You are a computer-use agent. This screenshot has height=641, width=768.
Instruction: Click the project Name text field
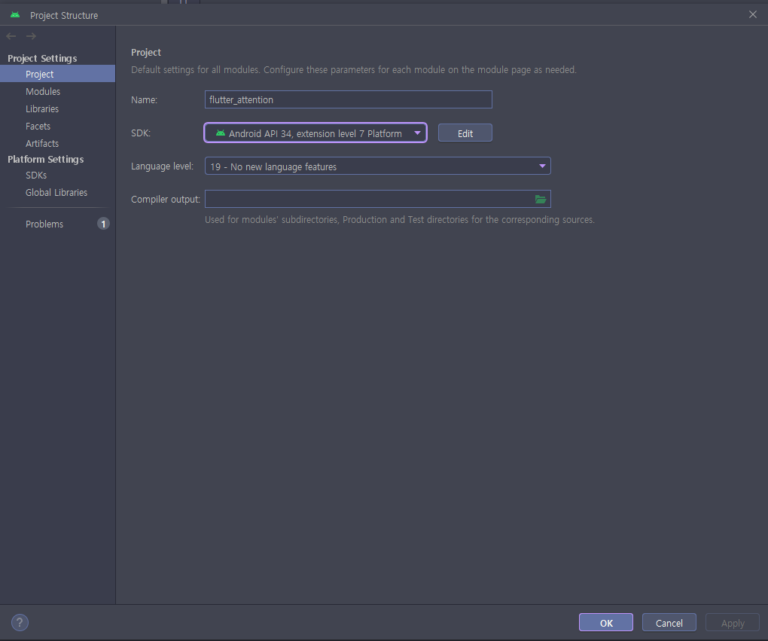coord(348,99)
